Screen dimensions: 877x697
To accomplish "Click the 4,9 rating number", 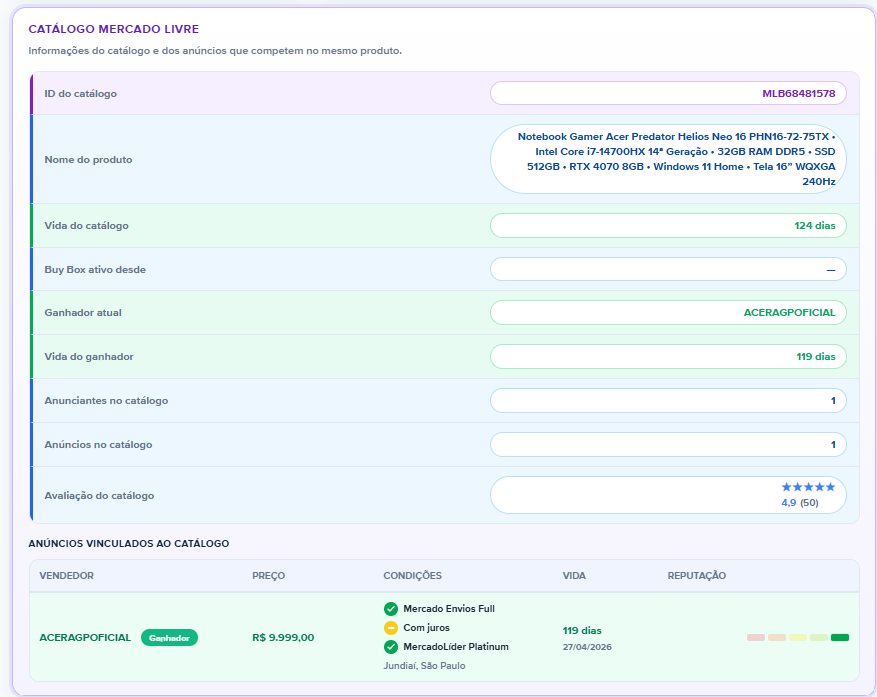I will pyautogui.click(x=789, y=502).
